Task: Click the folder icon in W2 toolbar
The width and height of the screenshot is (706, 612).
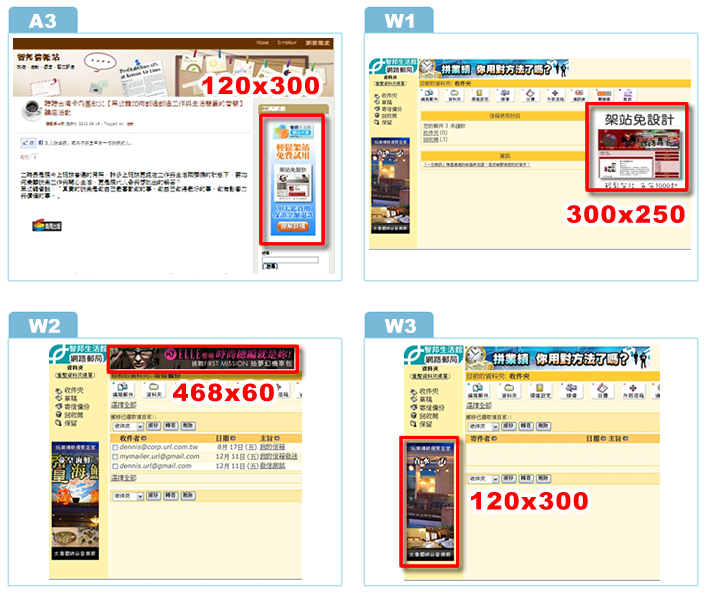Action: [154, 390]
